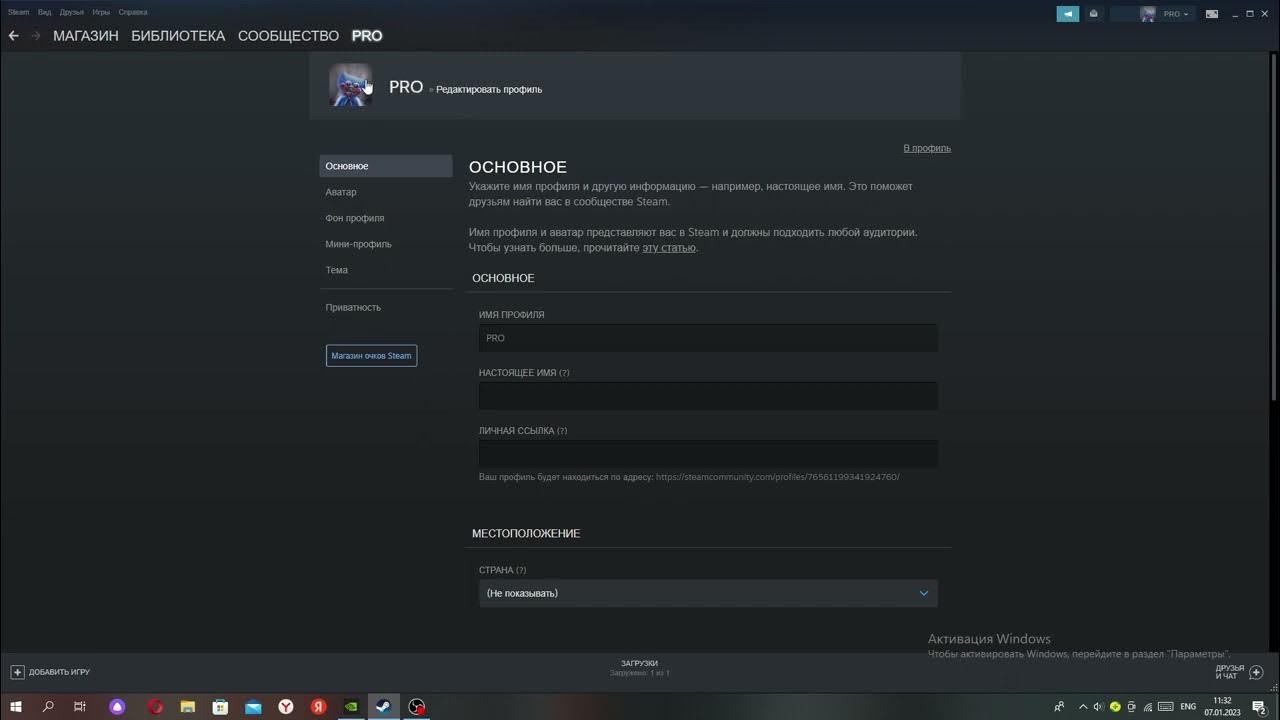Image resolution: width=1280 pixels, height=720 pixels.
Task: Click the profile avatar in the PRO header
Action: tap(351, 86)
